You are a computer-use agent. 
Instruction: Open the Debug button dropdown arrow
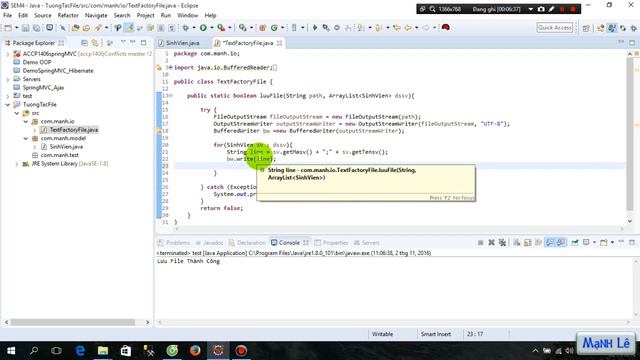(193, 28)
